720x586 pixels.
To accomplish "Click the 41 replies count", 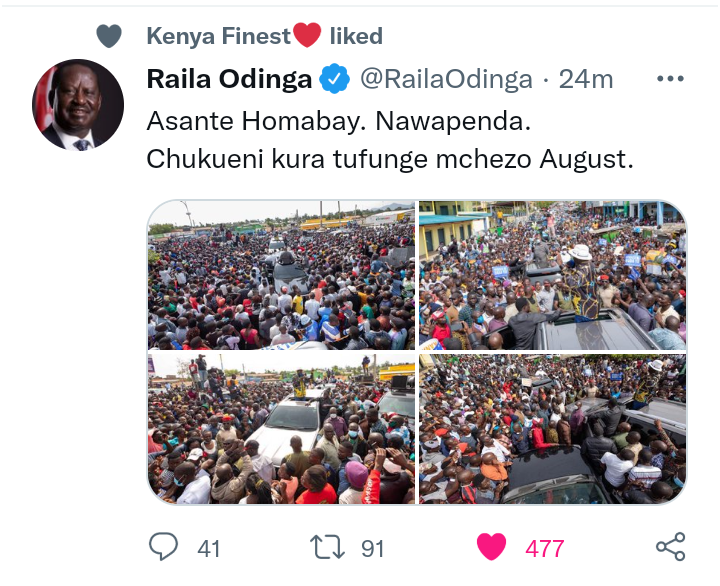I will pos(208,549).
